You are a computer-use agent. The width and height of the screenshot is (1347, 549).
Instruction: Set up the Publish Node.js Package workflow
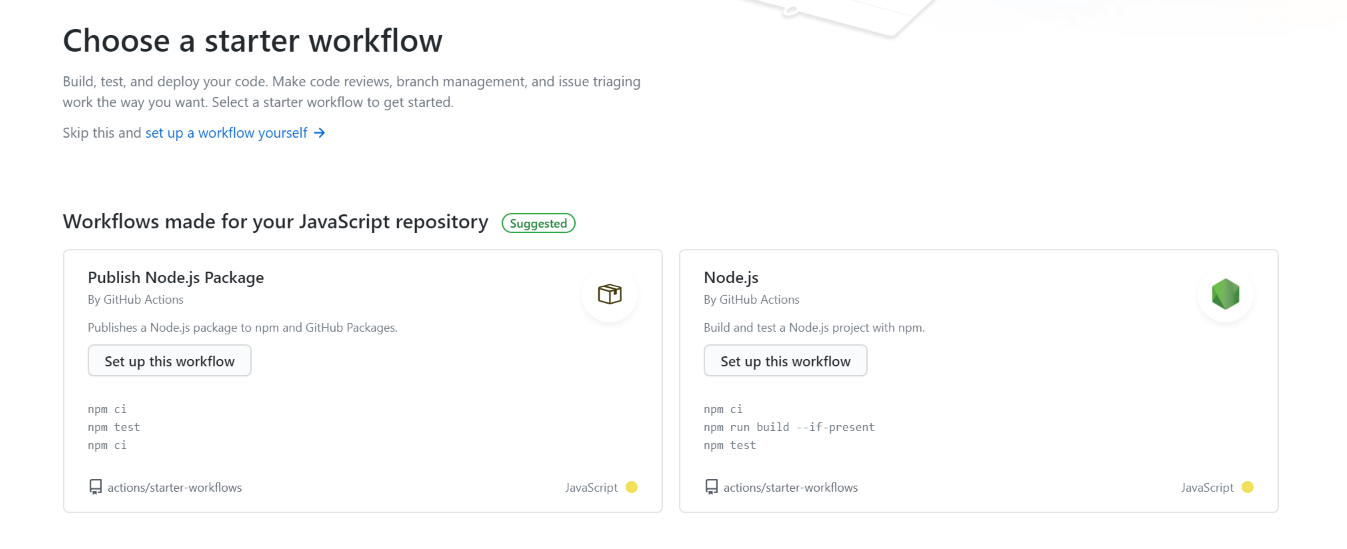coord(170,361)
